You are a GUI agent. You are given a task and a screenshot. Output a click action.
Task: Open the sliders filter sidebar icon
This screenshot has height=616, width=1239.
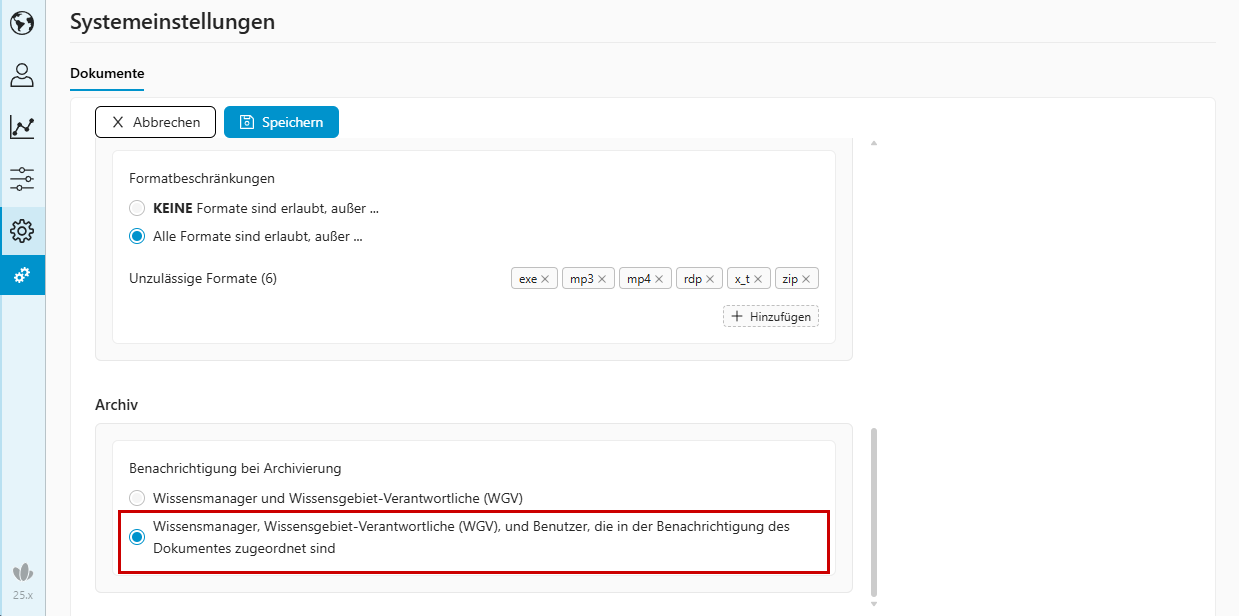click(x=22, y=179)
